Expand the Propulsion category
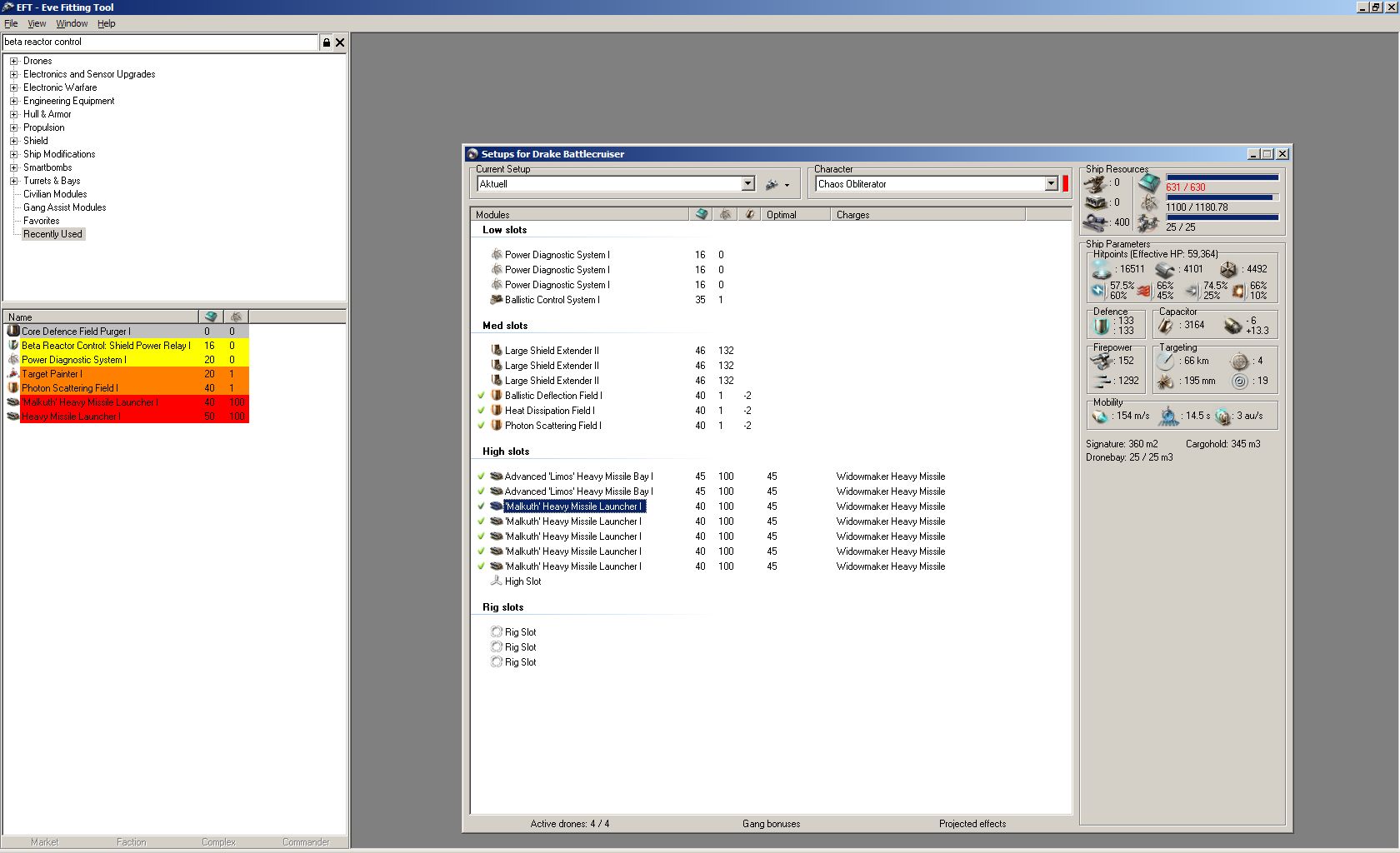 point(13,127)
